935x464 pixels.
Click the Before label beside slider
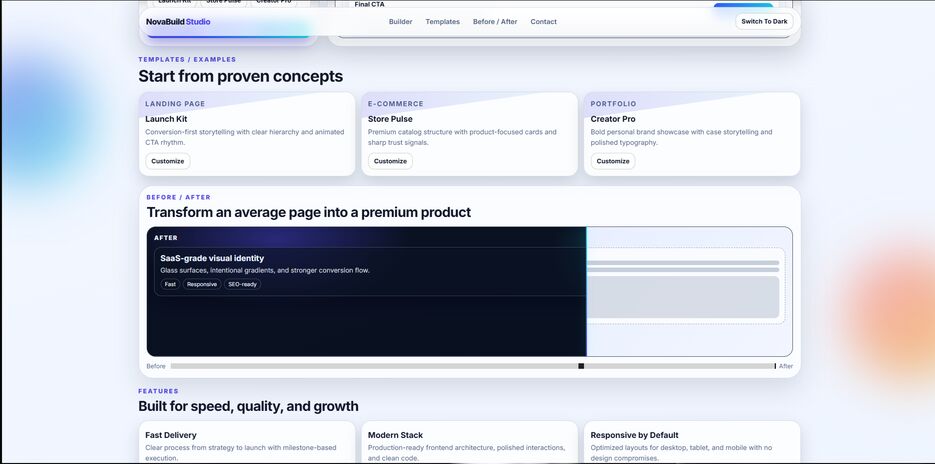[x=156, y=366]
